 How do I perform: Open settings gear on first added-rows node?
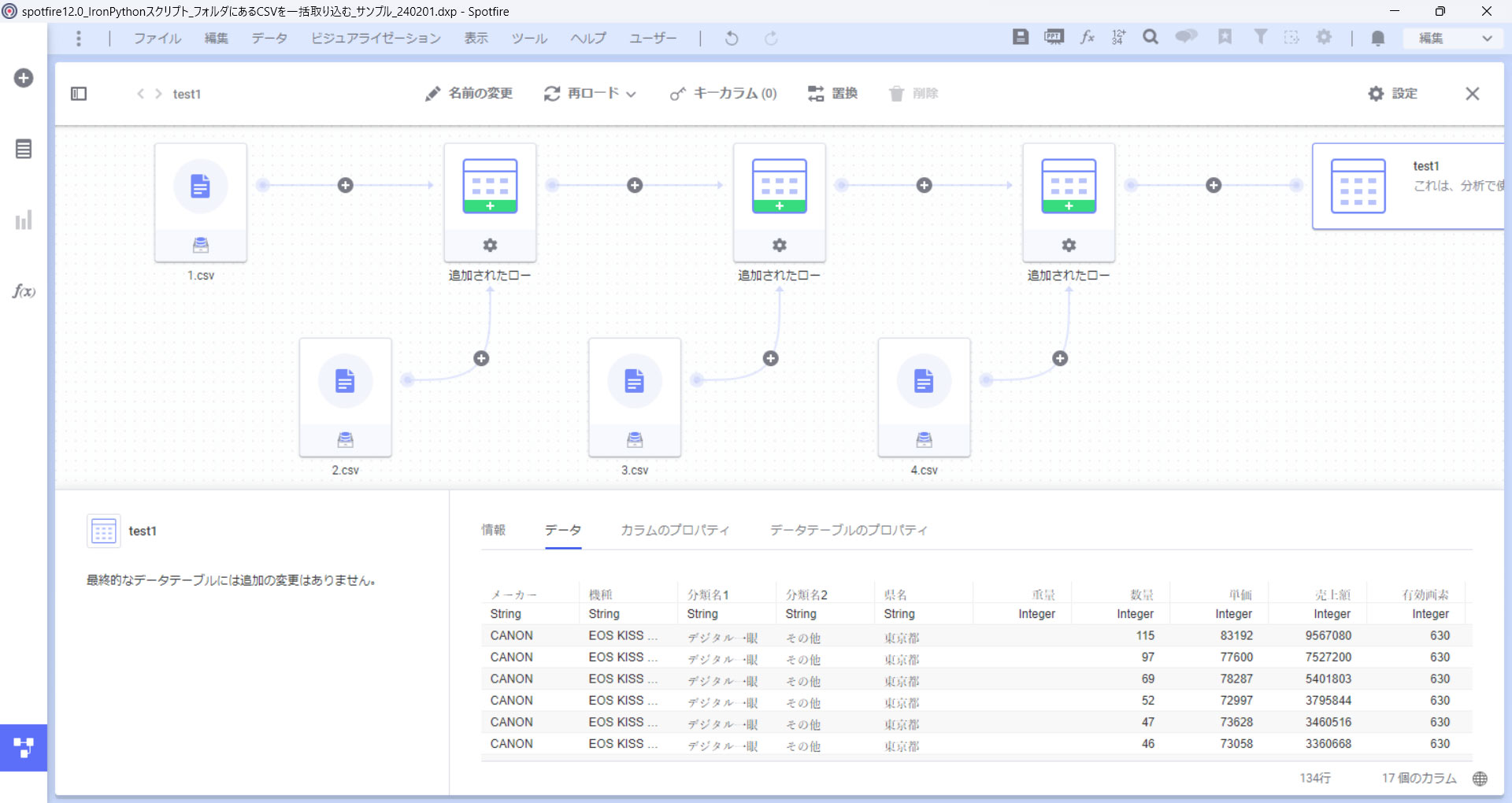[x=490, y=245]
